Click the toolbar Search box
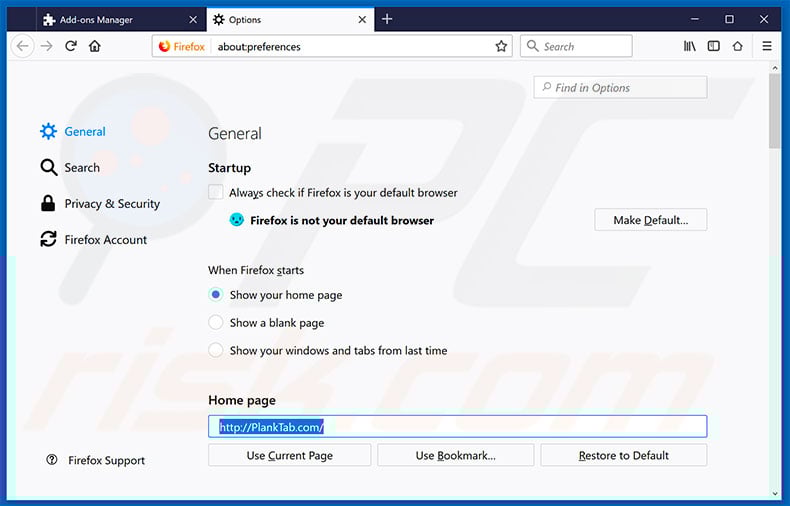Viewport: 790px width, 506px height. click(576, 46)
